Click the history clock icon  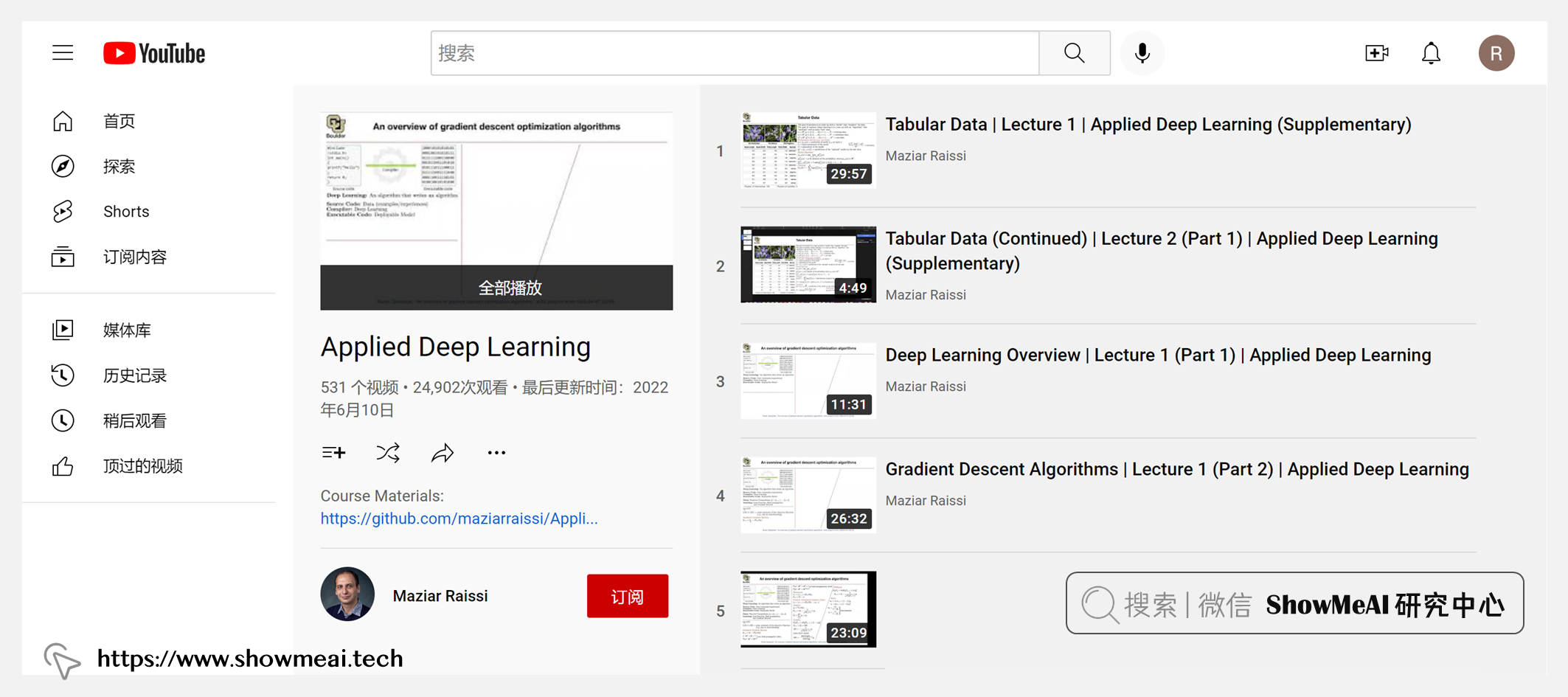(x=63, y=375)
